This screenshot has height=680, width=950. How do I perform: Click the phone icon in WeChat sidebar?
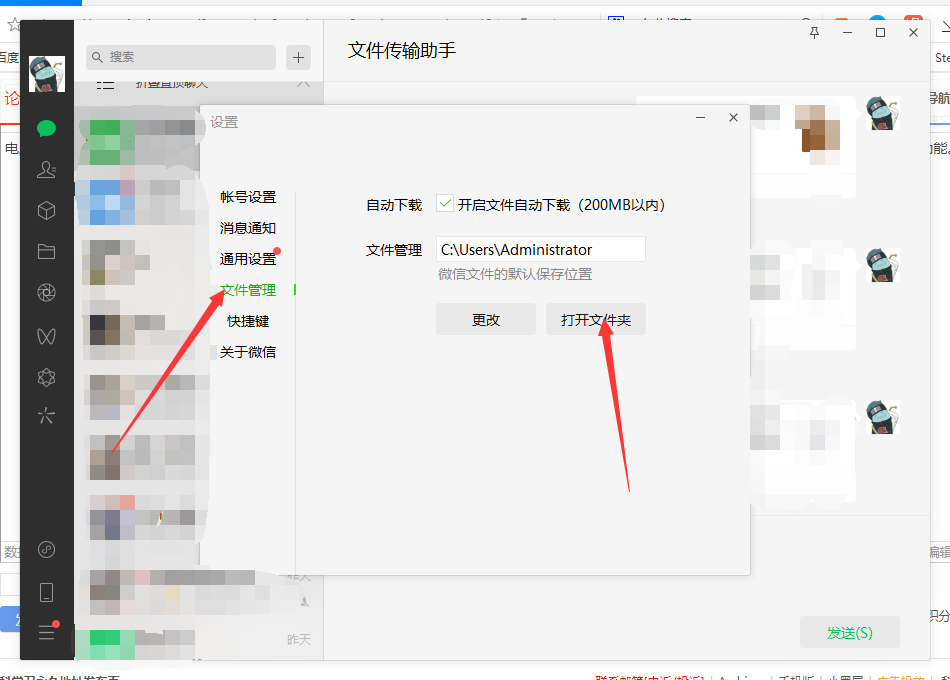coord(47,592)
